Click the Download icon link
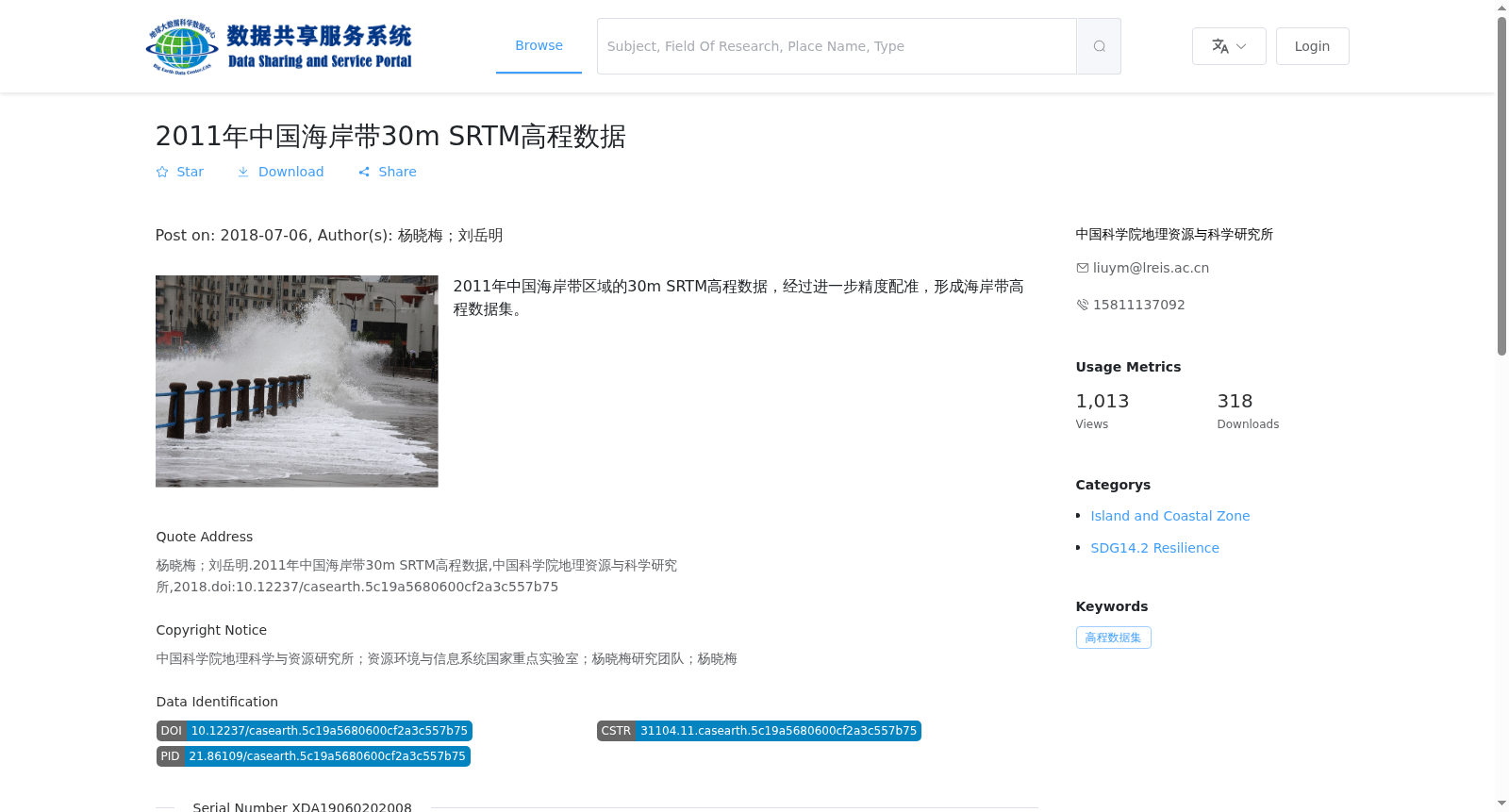 (280, 172)
